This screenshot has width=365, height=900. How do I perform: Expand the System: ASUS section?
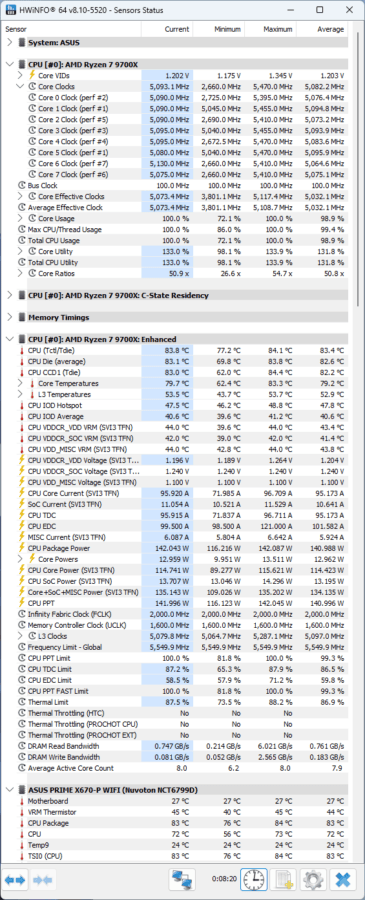click(x=9, y=42)
